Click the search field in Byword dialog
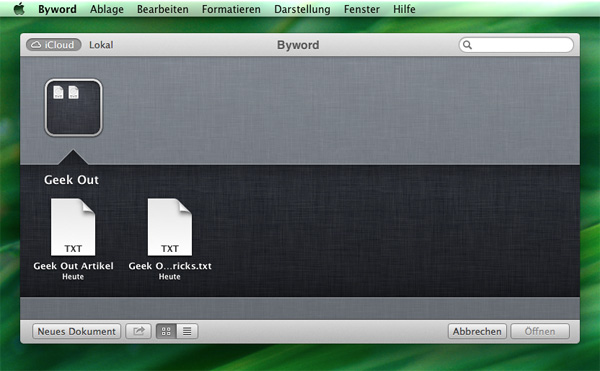The image size is (600, 371). pos(516,45)
